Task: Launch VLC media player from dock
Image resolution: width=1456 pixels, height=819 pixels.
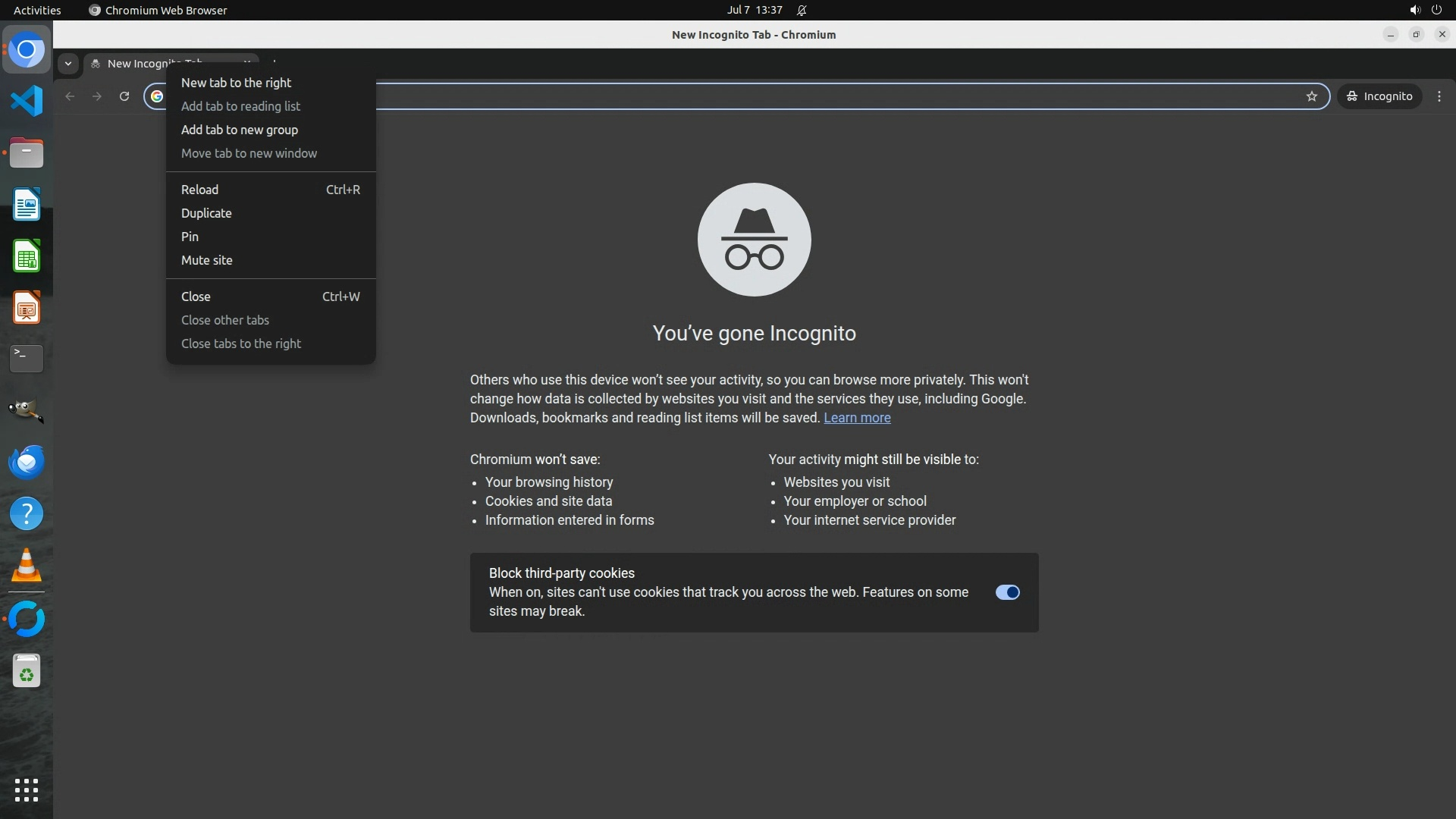Action: [x=27, y=566]
